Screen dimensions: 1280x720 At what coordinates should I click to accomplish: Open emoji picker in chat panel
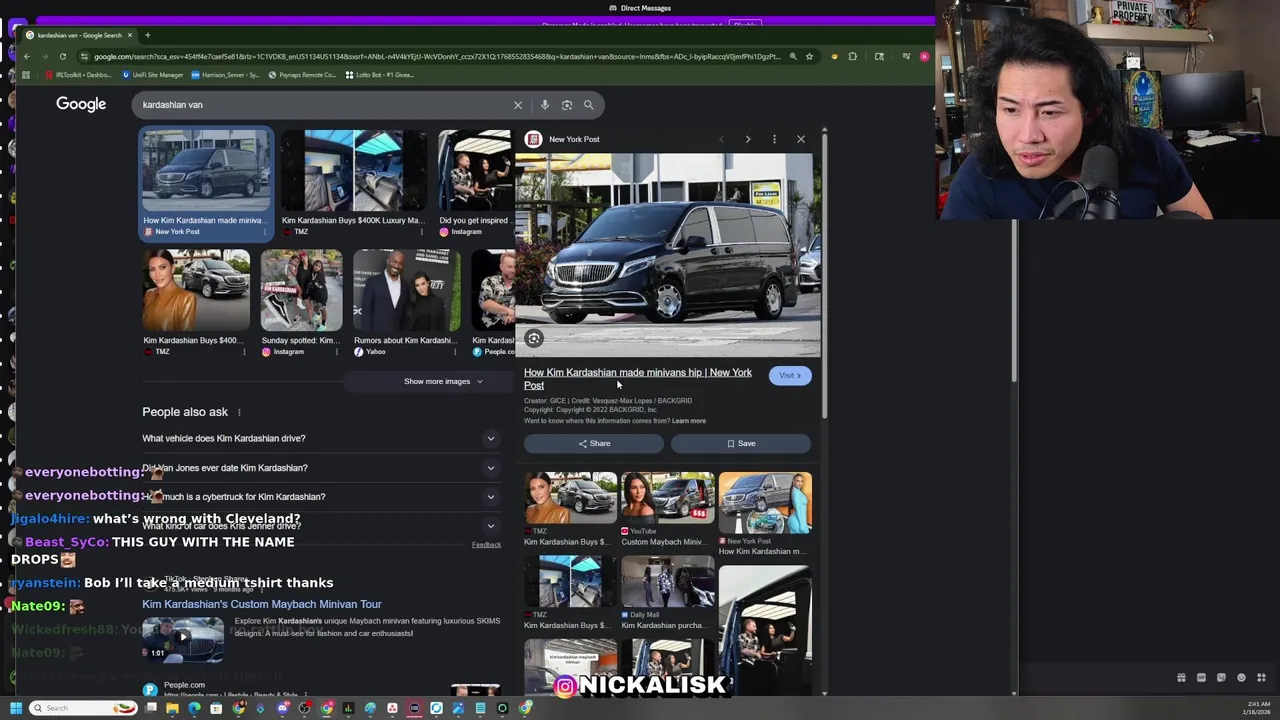pyautogui.click(x=1241, y=678)
